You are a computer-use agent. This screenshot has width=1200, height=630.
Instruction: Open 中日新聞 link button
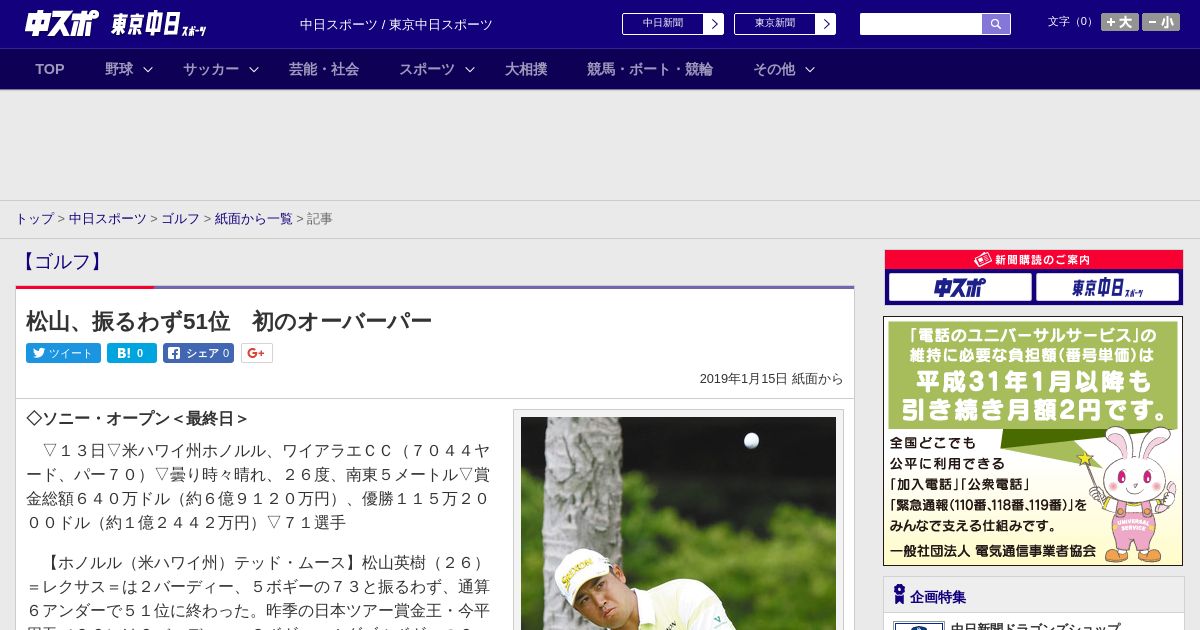pyautogui.click(x=663, y=24)
